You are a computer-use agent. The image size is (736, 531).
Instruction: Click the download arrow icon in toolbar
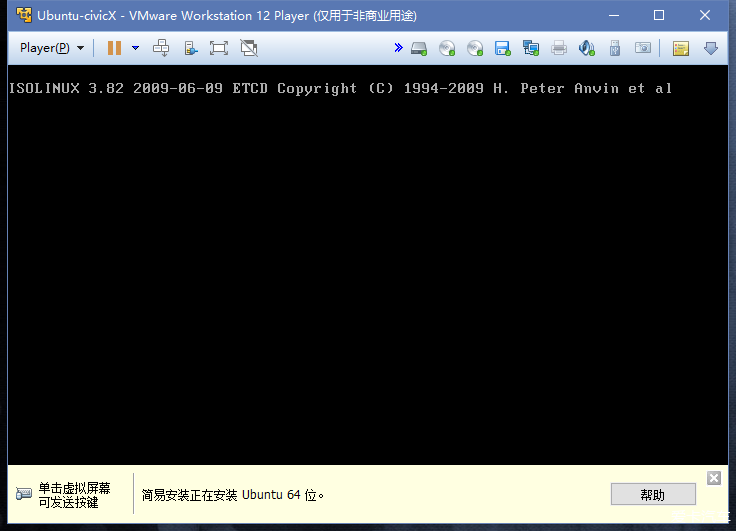click(x=711, y=48)
